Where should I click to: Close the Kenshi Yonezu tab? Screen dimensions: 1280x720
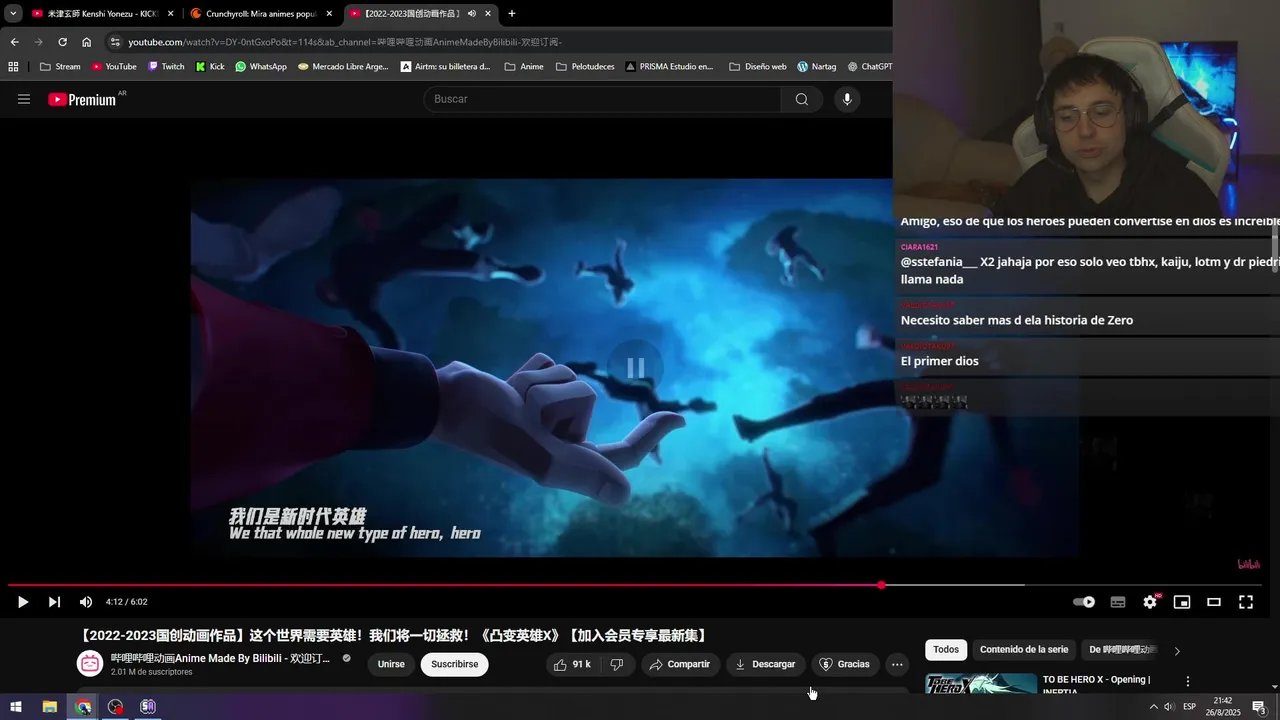pos(170,13)
